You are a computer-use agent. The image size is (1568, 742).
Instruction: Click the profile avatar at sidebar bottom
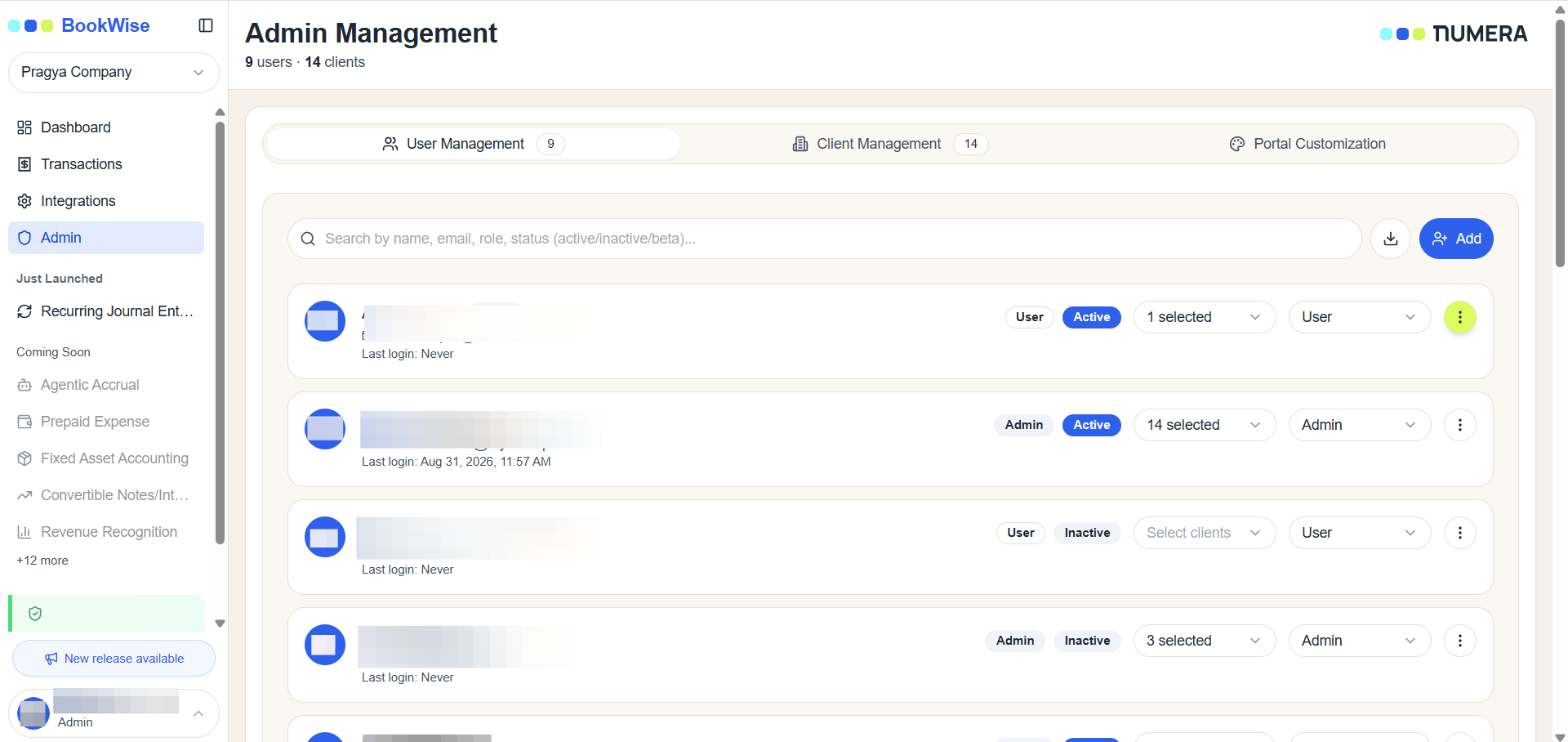click(33, 713)
